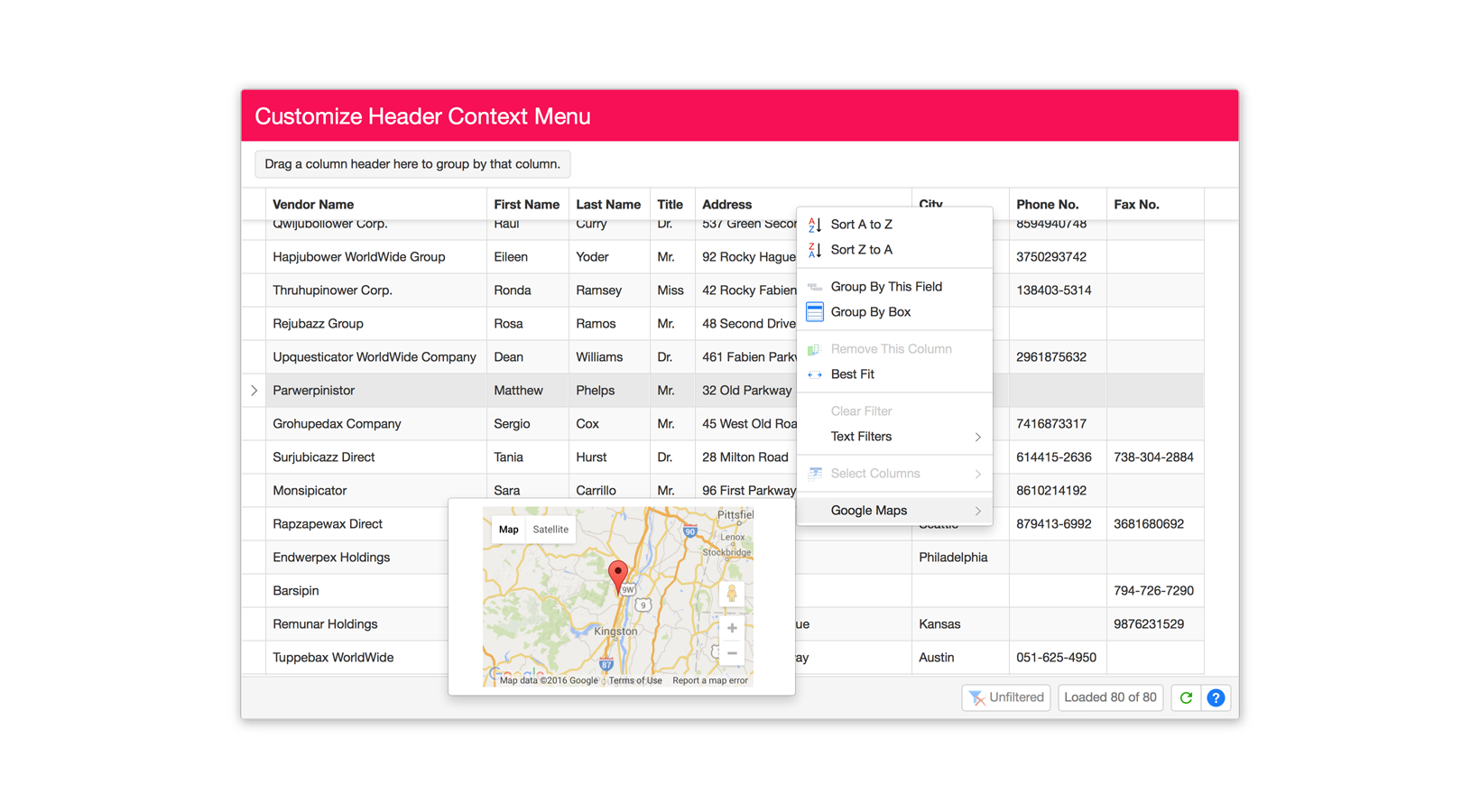This screenshot has height=812, width=1480.
Task: Click the Group By Box icon
Action: 815,312
